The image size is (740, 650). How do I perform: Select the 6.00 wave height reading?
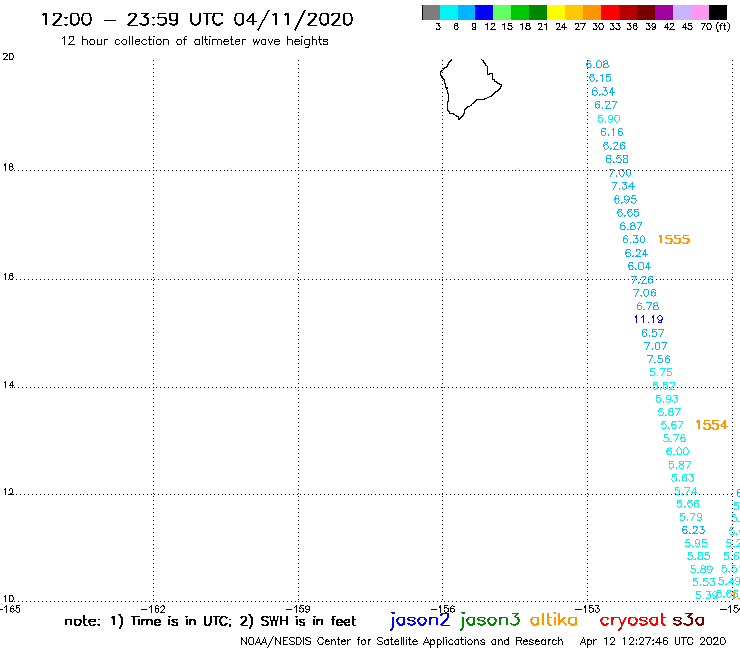(677, 452)
